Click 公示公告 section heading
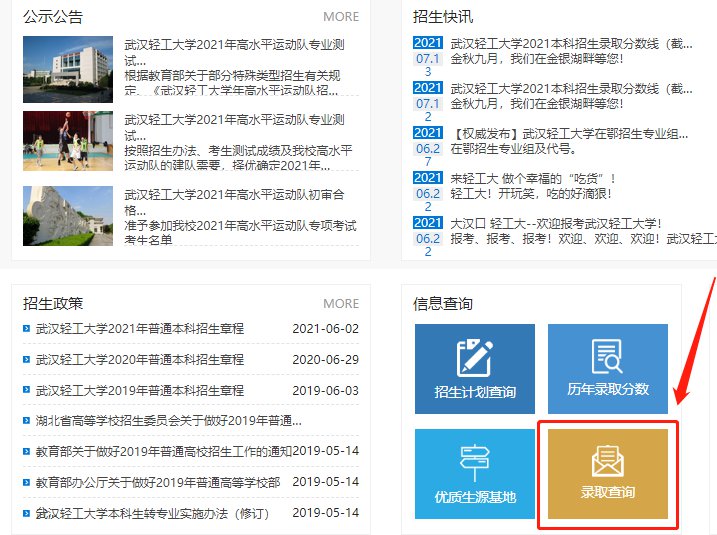717x535 pixels. [53, 17]
